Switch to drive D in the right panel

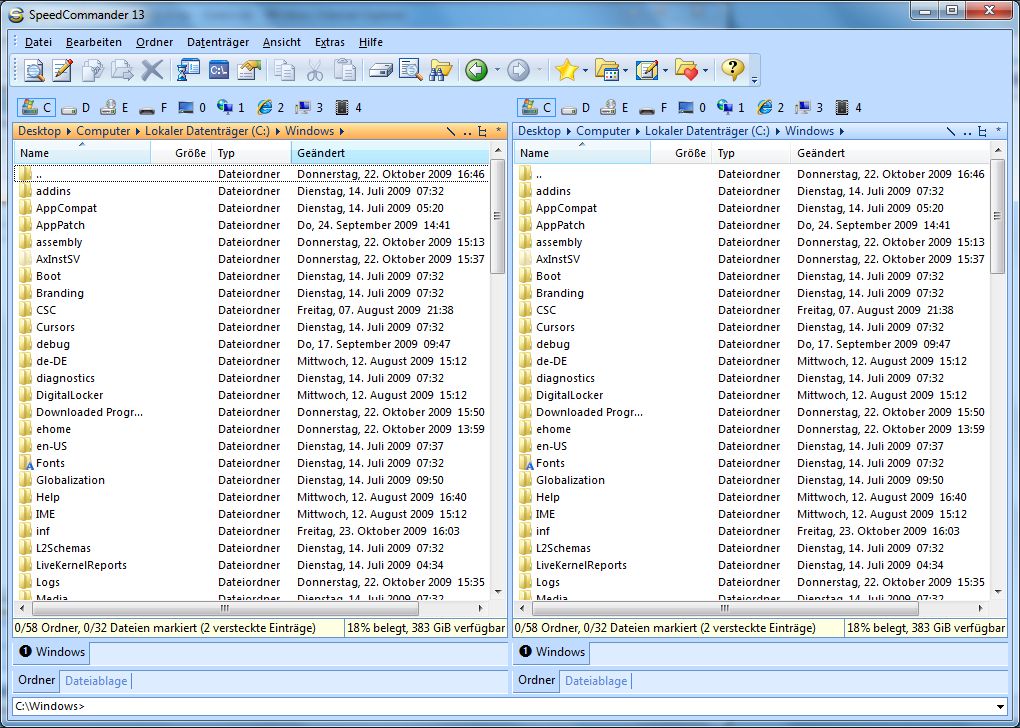578,107
